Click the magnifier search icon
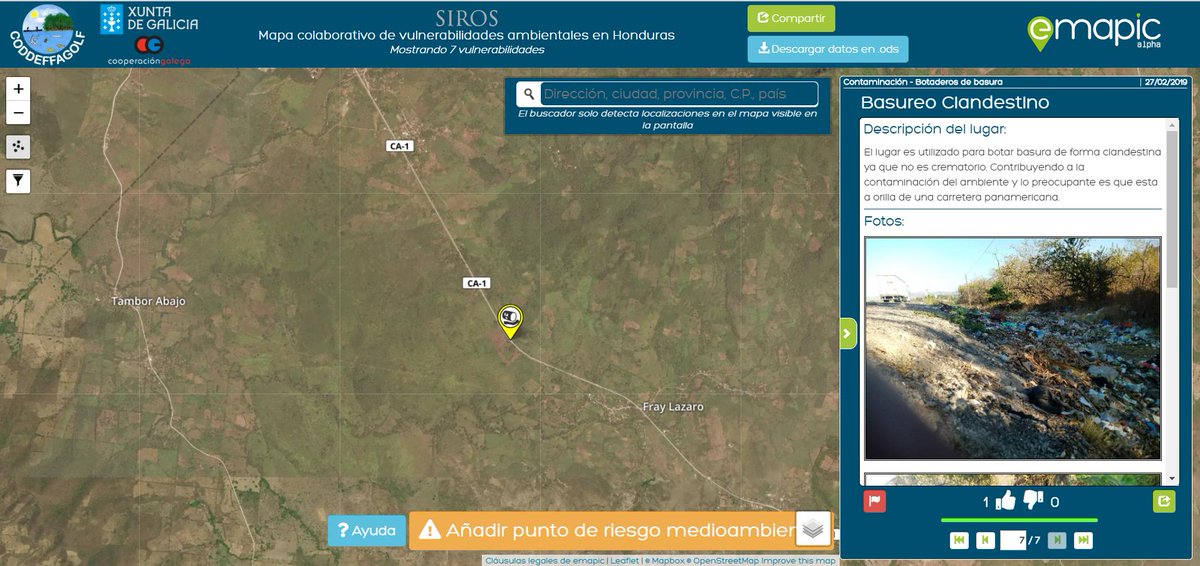The height and width of the screenshot is (566, 1200). [x=529, y=94]
